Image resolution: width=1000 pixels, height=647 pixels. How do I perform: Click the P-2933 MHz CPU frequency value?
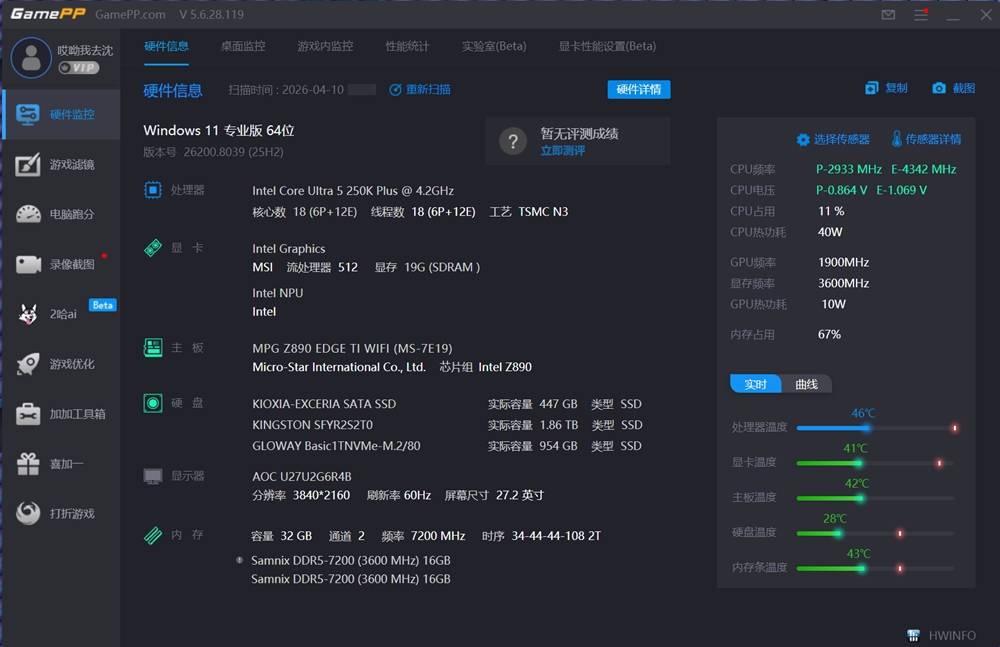pyautogui.click(x=848, y=169)
